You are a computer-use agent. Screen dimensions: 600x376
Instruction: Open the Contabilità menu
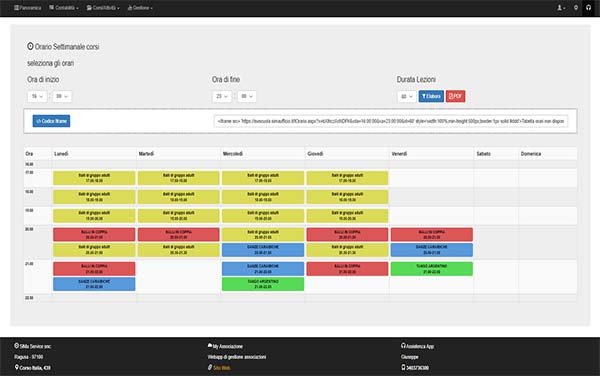(x=64, y=8)
